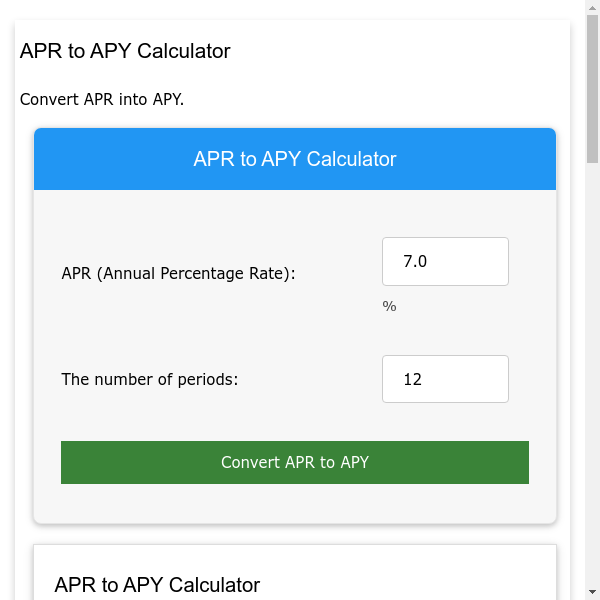Viewport: 600px width, 600px height.
Task: Click the top page heading text
Action: point(125,51)
